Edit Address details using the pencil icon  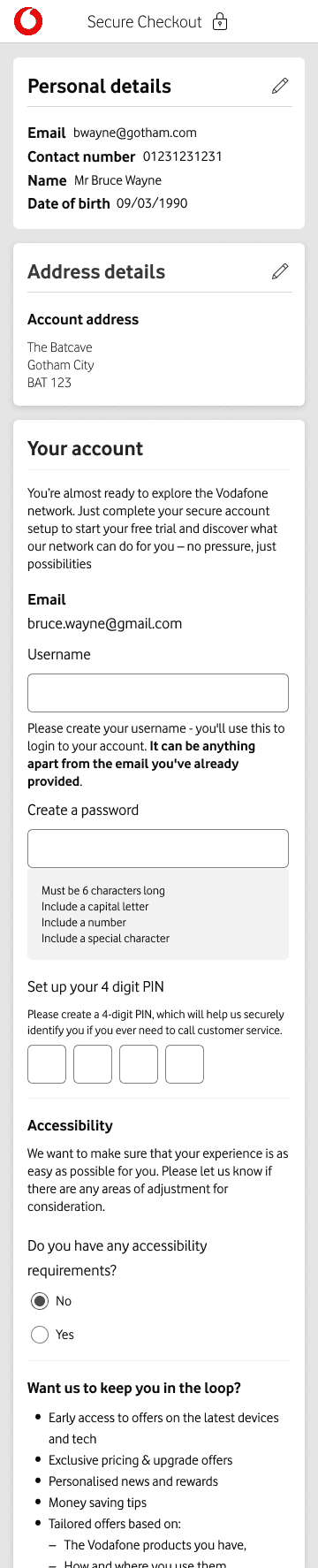[280, 271]
